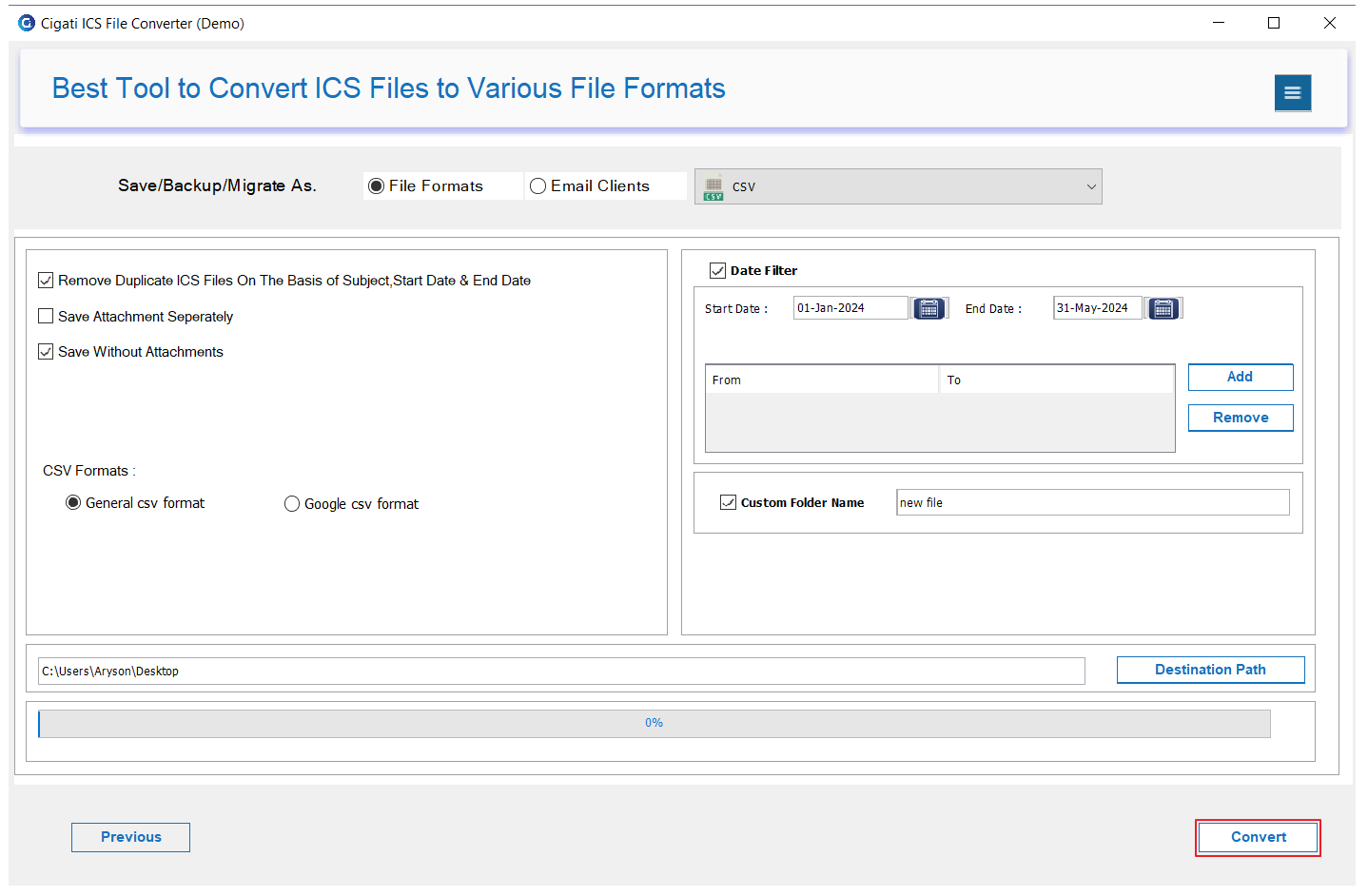Click the Best Tool to Convert ICS heading
The width and height of the screenshot is (1368, 896).
[389, 88]
